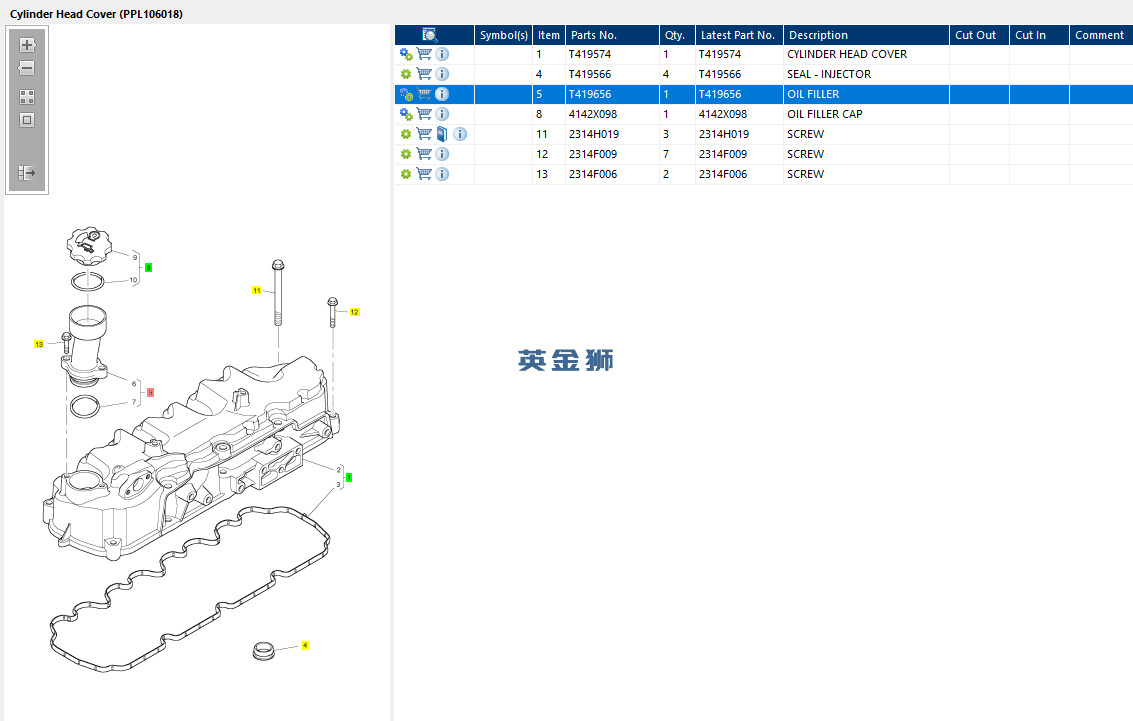Sort by the Item column header
The image size is (1133, 721).
click(x=548, y=35)
